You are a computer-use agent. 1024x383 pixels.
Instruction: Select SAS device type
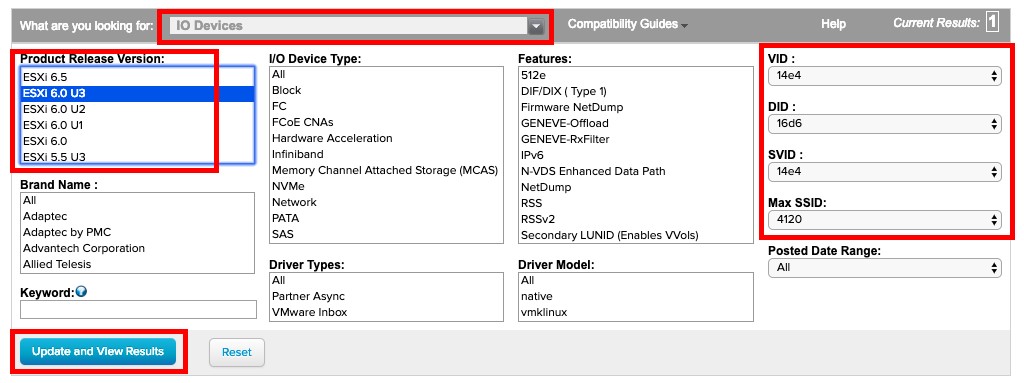(386, 234)
